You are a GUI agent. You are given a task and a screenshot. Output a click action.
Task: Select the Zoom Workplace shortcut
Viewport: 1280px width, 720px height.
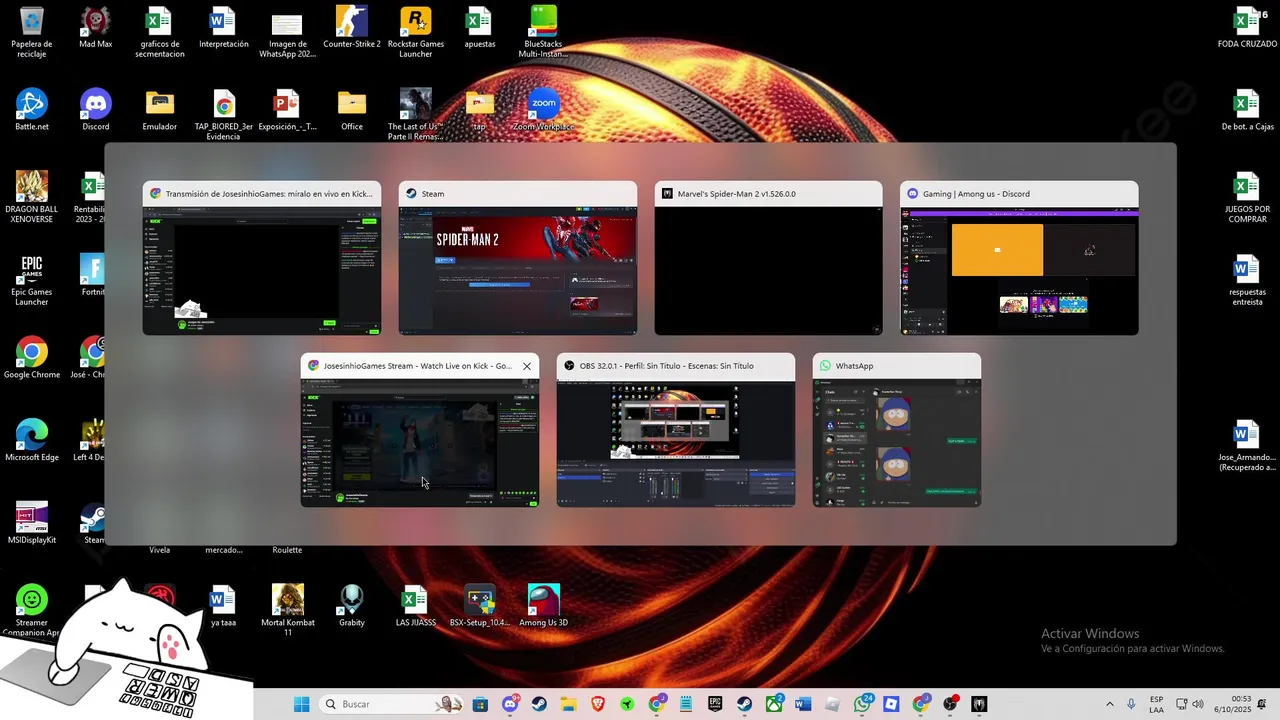(x=544, y=110)
